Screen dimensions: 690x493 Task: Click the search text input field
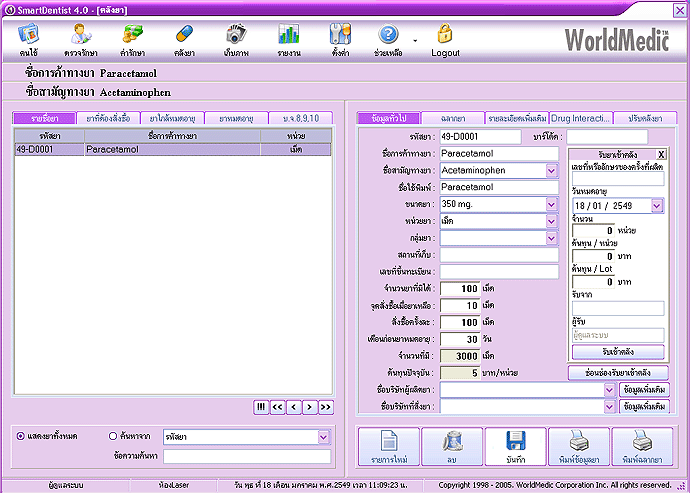[247, 456]
